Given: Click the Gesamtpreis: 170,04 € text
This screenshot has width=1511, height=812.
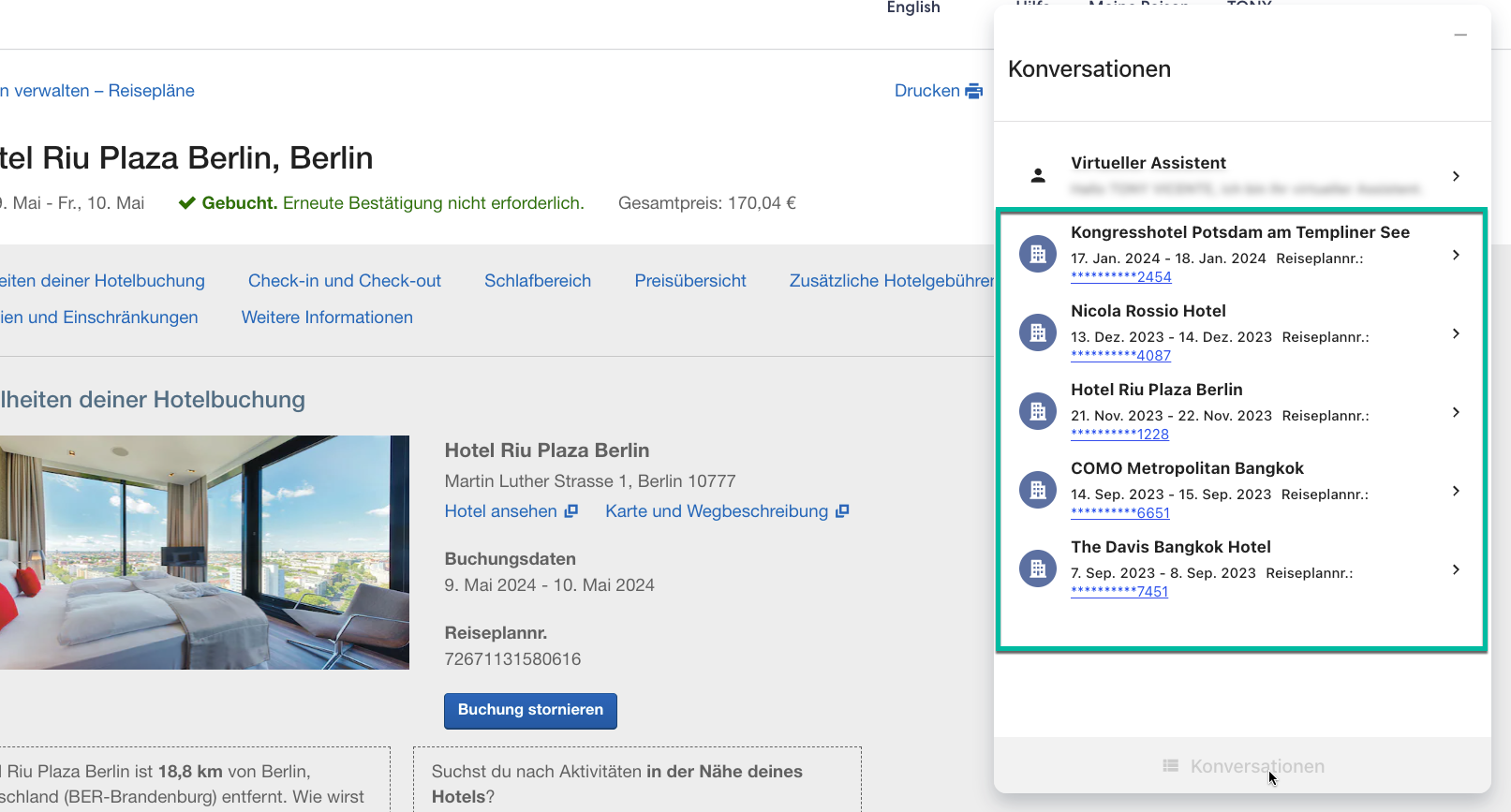Looking at the screenshot, I should click(x=707, y=203).
